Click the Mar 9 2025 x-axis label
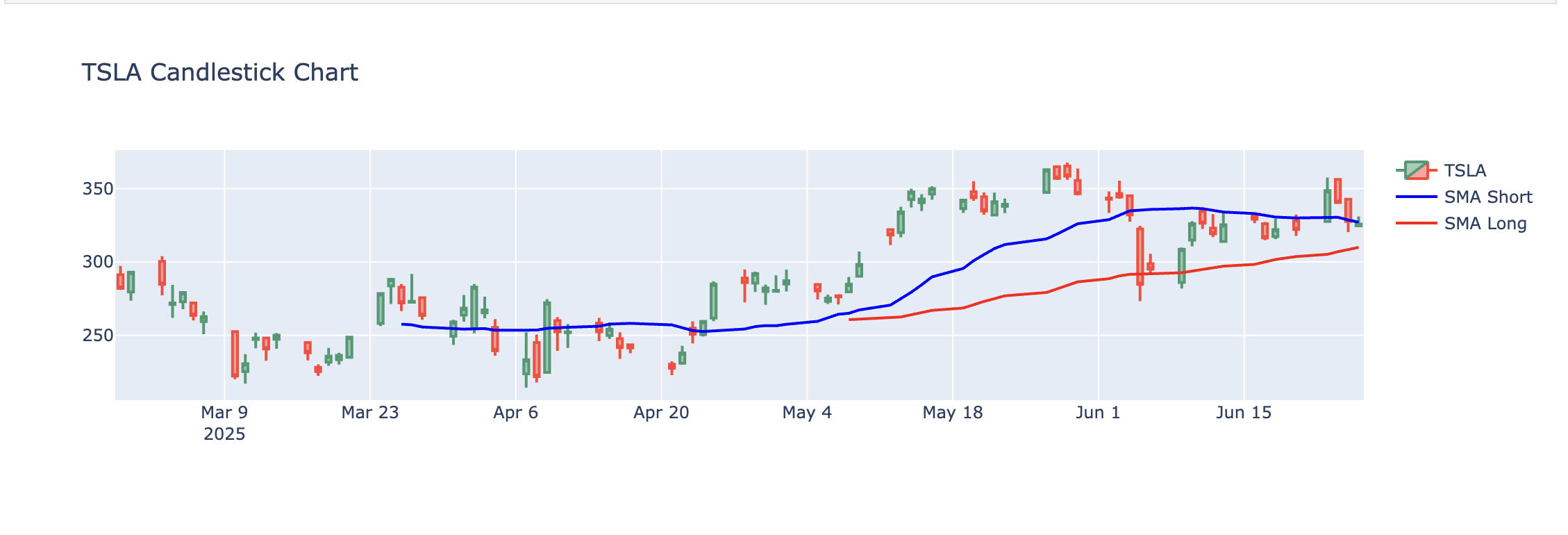Screen dimensions: 1568x535 (x=224, y=423)
